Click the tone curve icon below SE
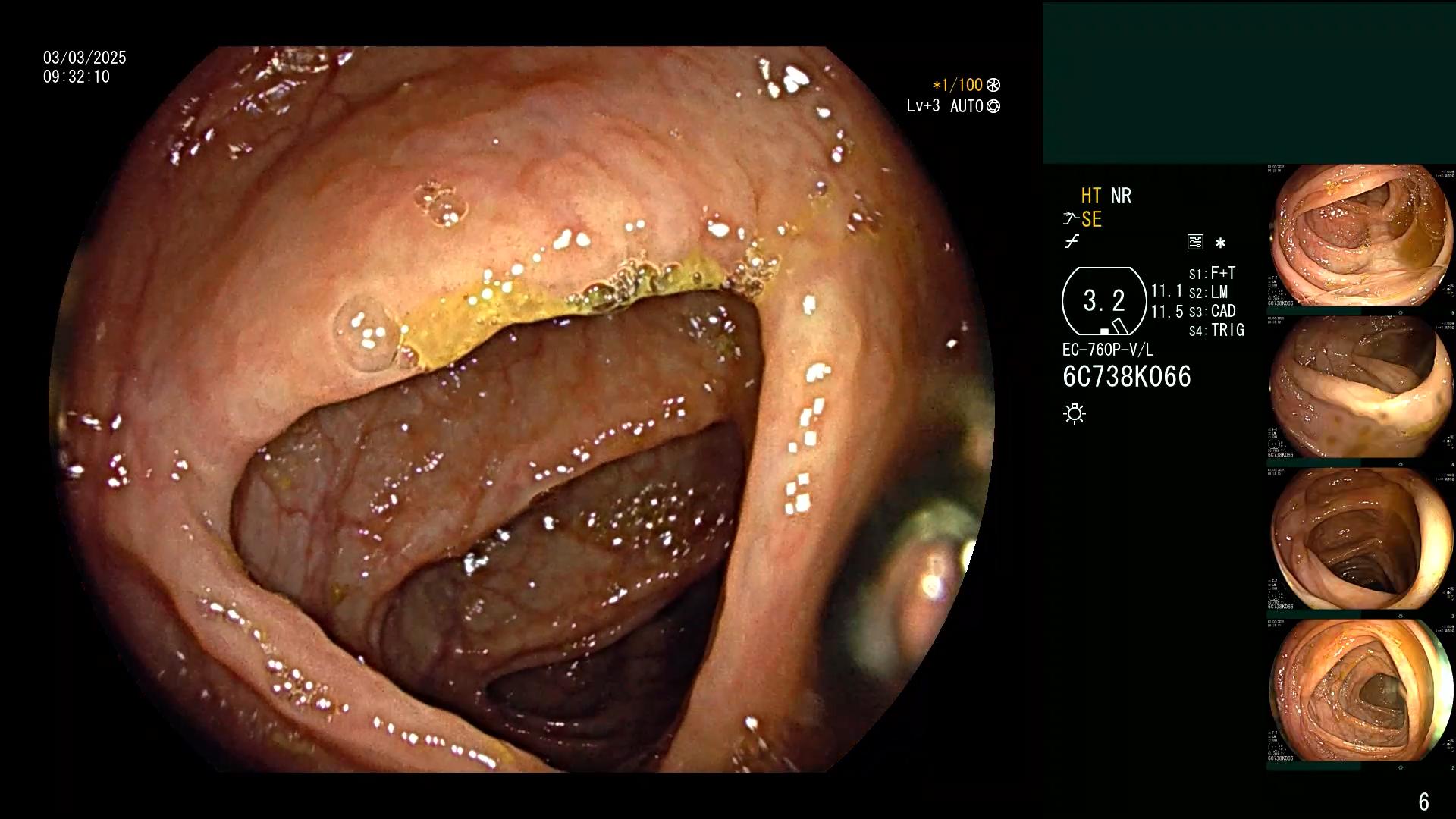This screenshot has width=1456, height=819. pyautogui.click(x=1072, y=242)
